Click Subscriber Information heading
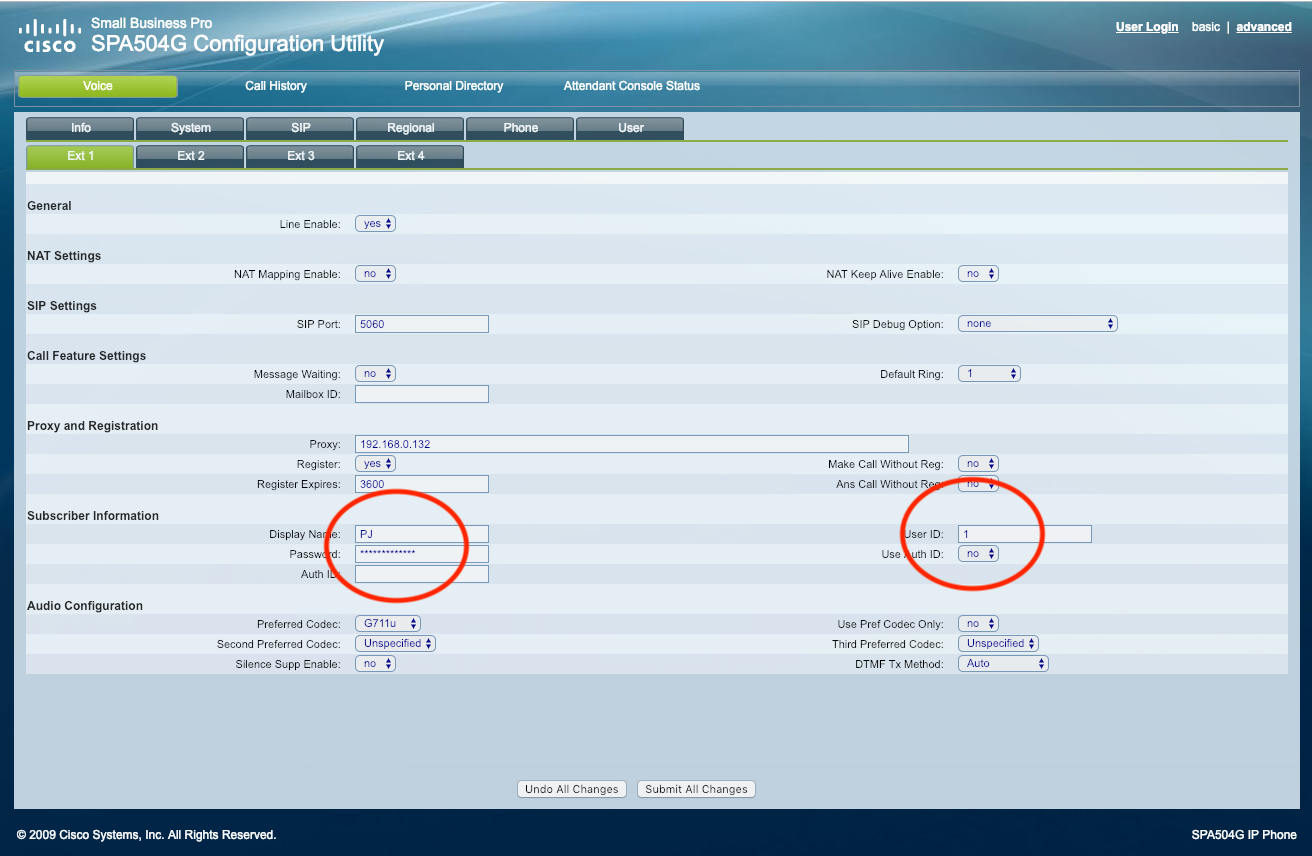Screen dimensions: 1312x856 point(93,516)
